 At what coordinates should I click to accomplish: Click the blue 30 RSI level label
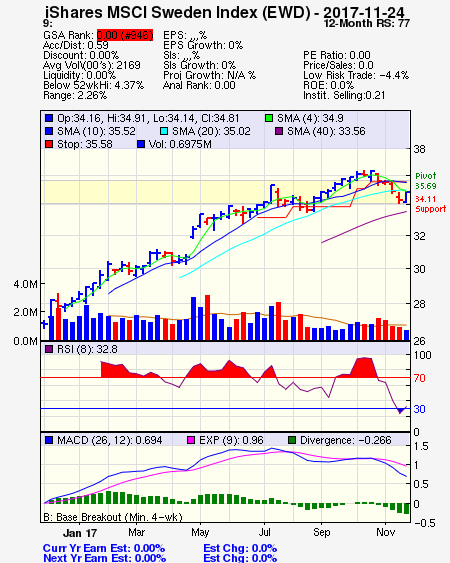[x=419, y=409]
